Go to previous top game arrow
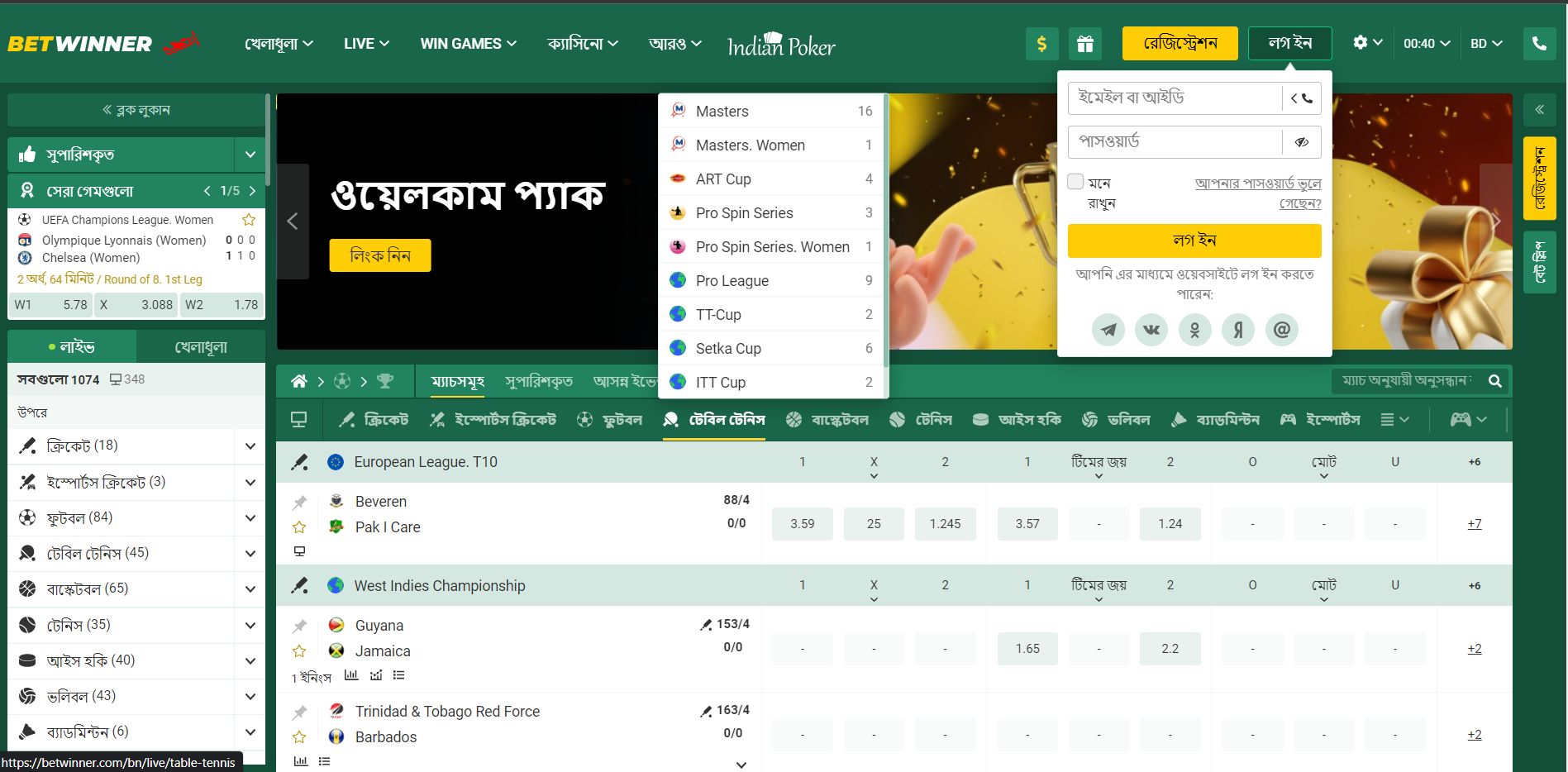This screenshot has width=1568, height=772. tap(207, 191)
